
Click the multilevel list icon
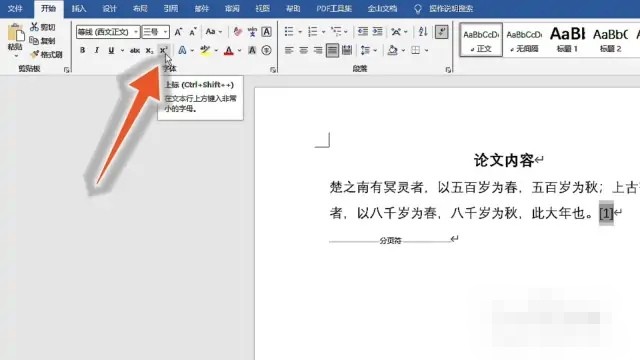[x=336, y=31]
